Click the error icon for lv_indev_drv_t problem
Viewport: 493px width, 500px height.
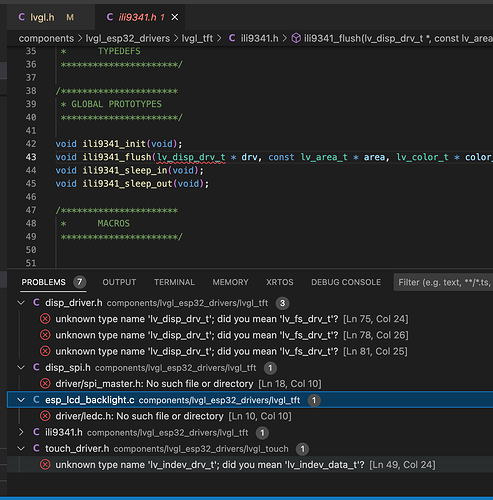click(45, 464)
